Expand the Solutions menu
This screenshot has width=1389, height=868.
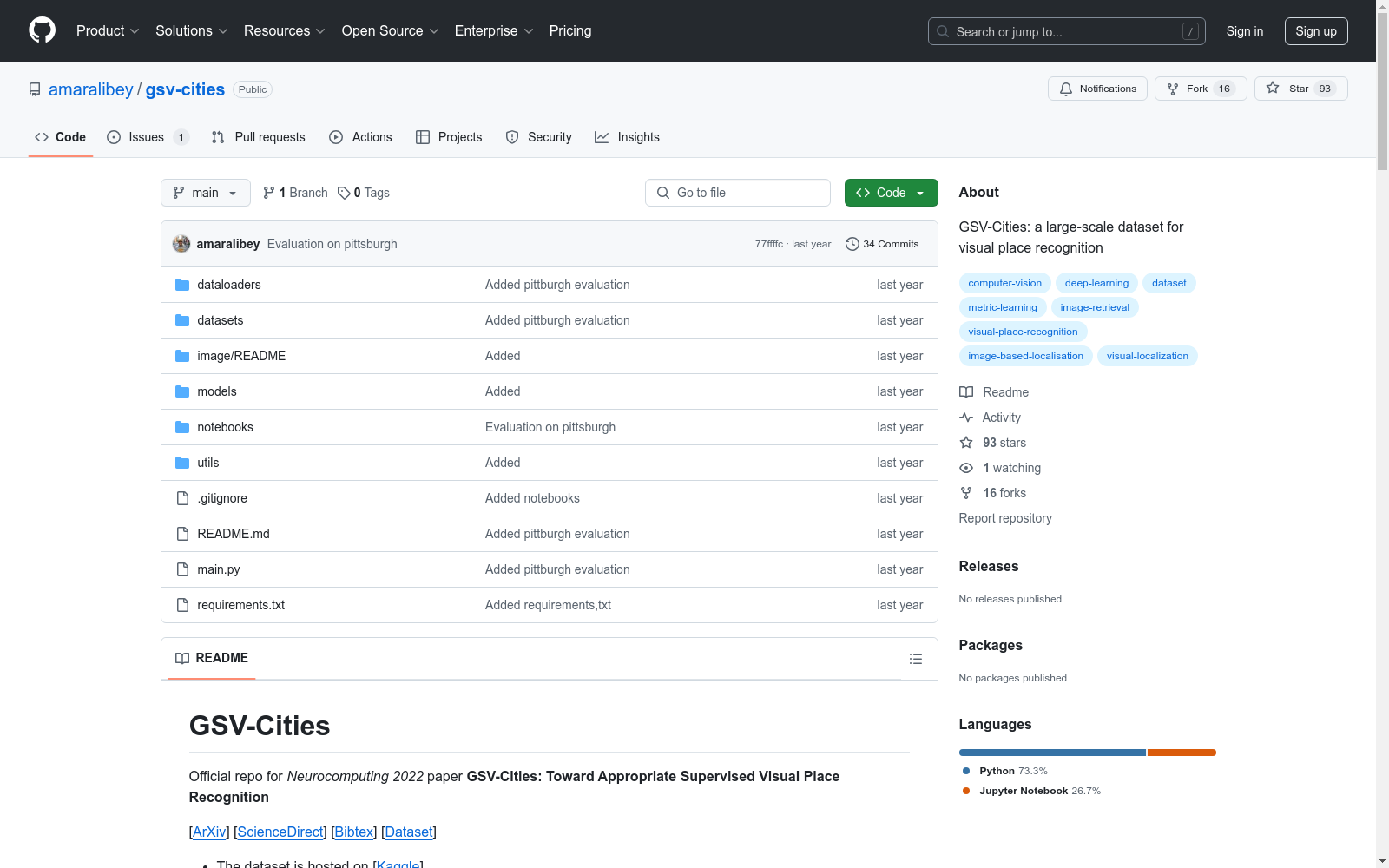tap(192, 30)
